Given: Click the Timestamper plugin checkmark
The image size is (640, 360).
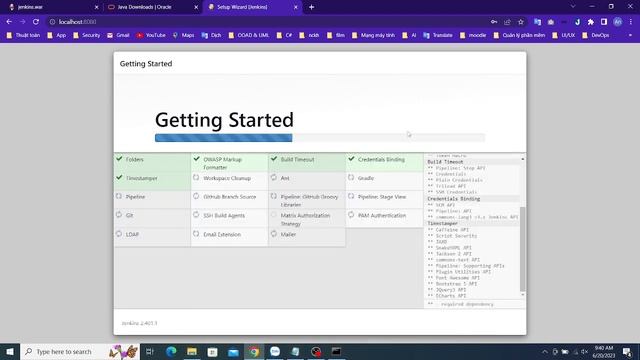Looking at the screenshot, I should [119, 178].
